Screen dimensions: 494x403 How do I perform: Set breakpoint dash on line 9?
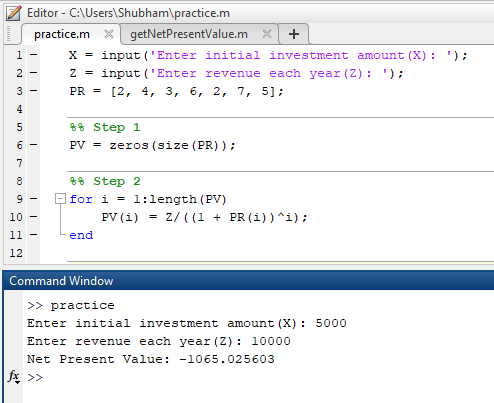click(x=34, y=199)
